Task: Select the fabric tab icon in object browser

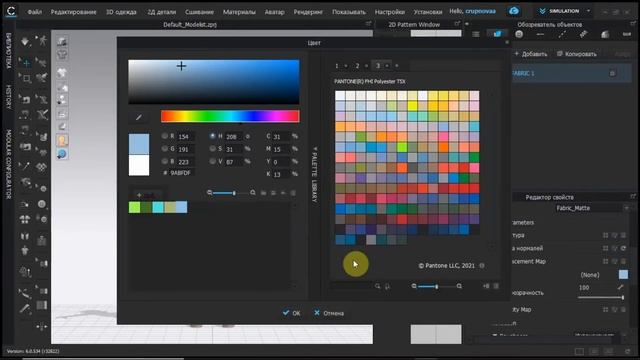Action: click(497, 34)
